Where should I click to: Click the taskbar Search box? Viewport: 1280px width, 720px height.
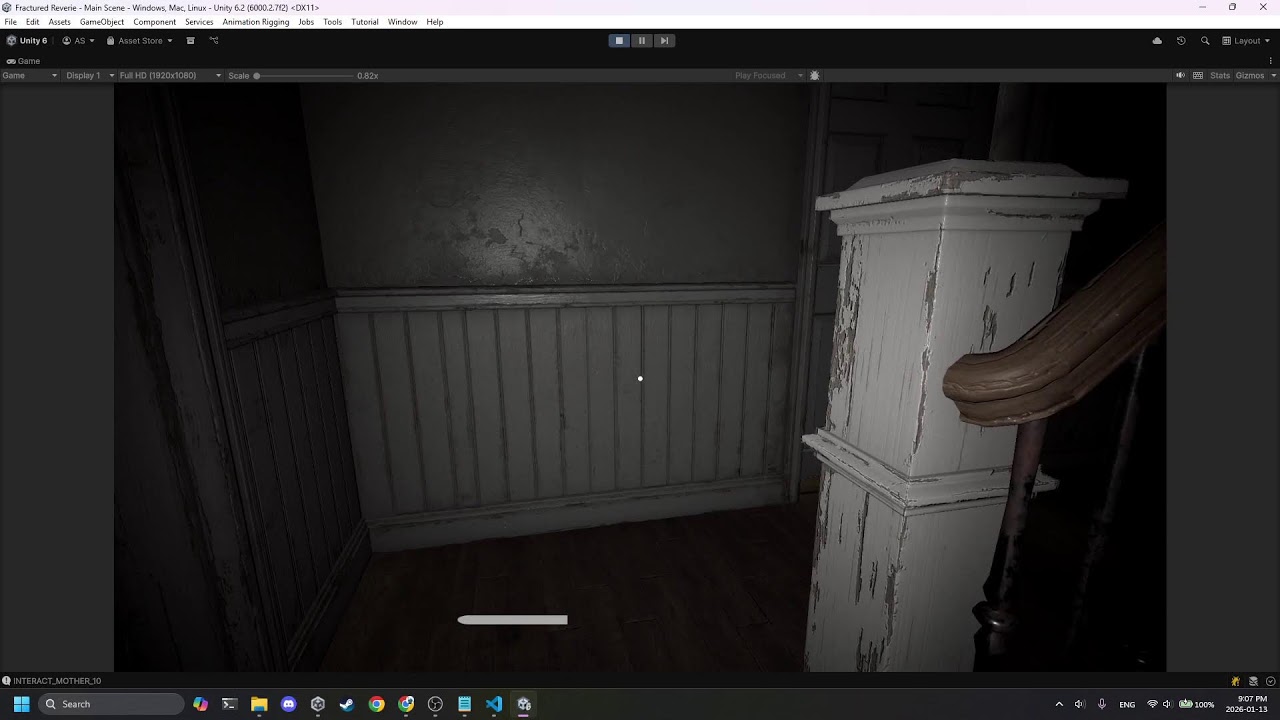pos(111,704)
